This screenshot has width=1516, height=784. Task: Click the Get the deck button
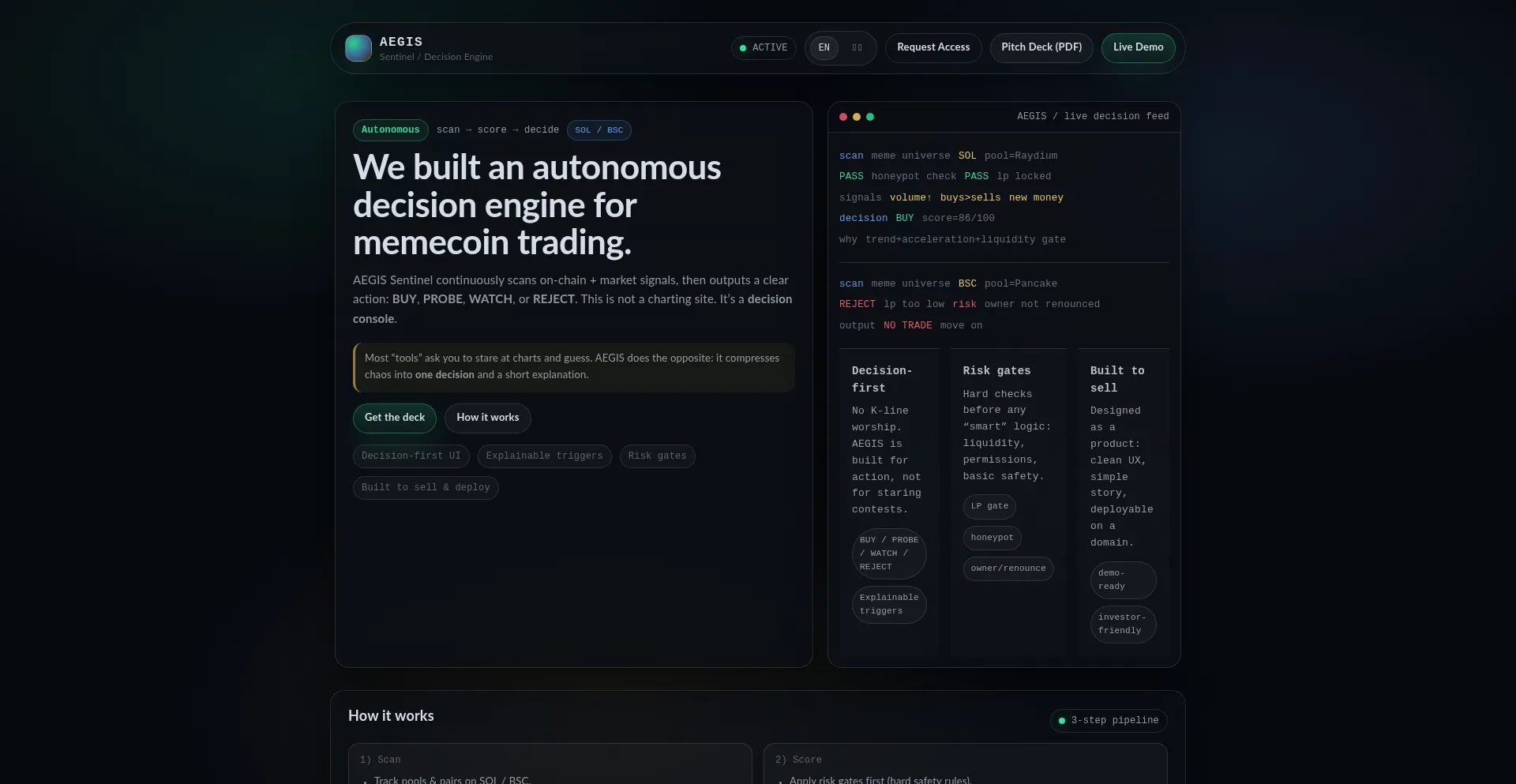395,418
